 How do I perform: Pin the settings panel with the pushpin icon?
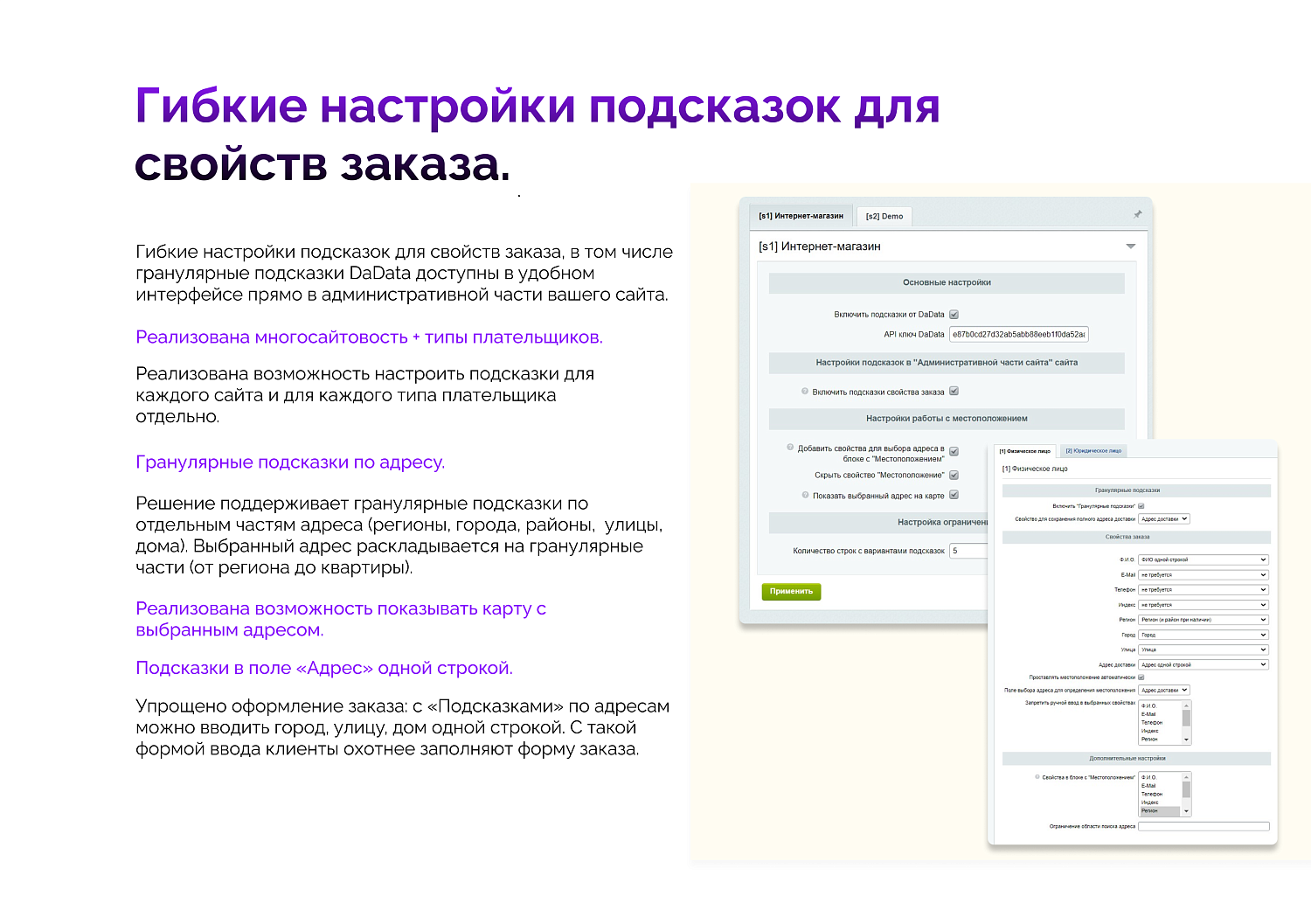pos(1136,214)
